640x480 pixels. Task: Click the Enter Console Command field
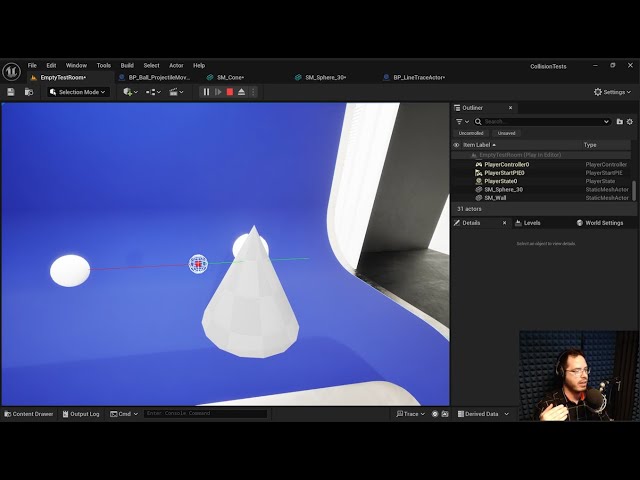pyautogui.click(x=205, y=414)
